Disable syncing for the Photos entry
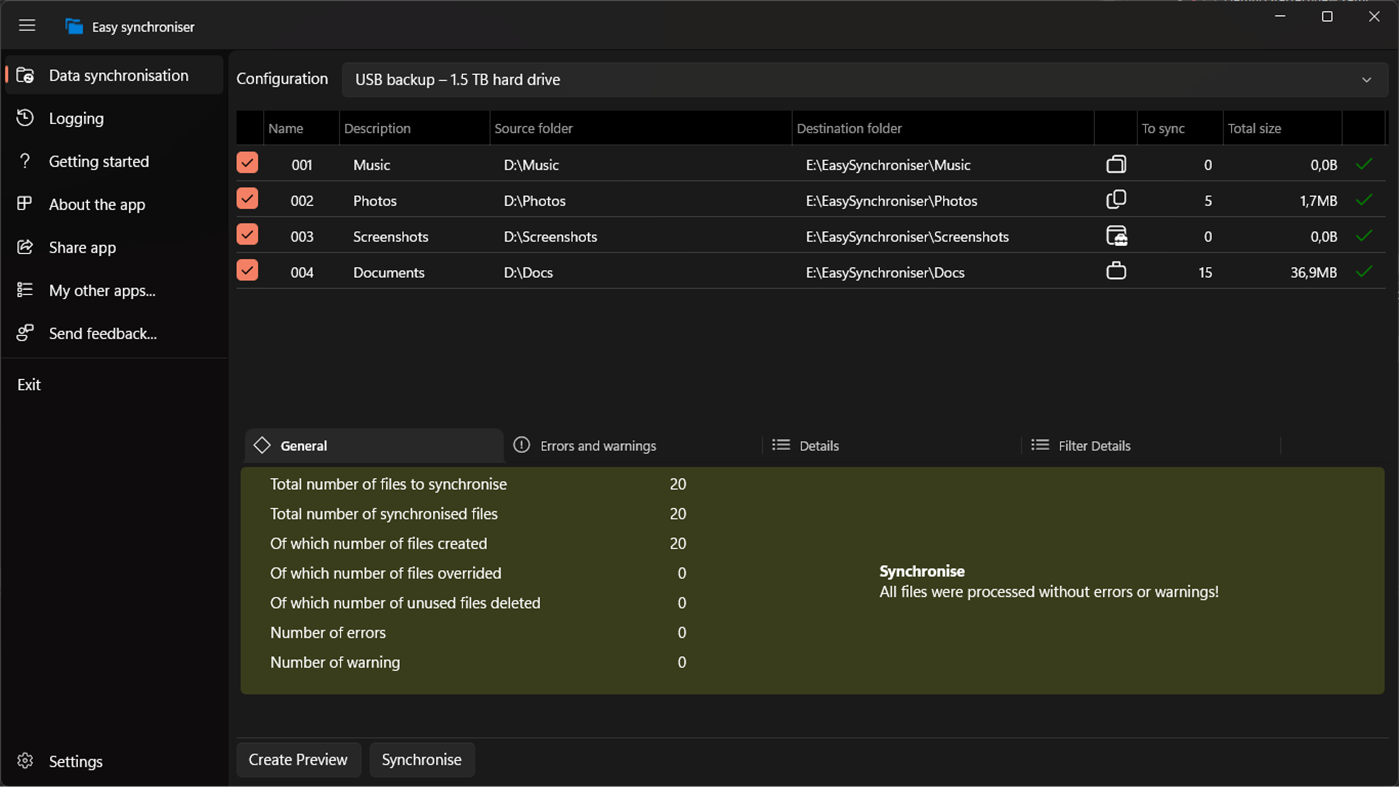1399x787 pixels. [x=247, y=198]
